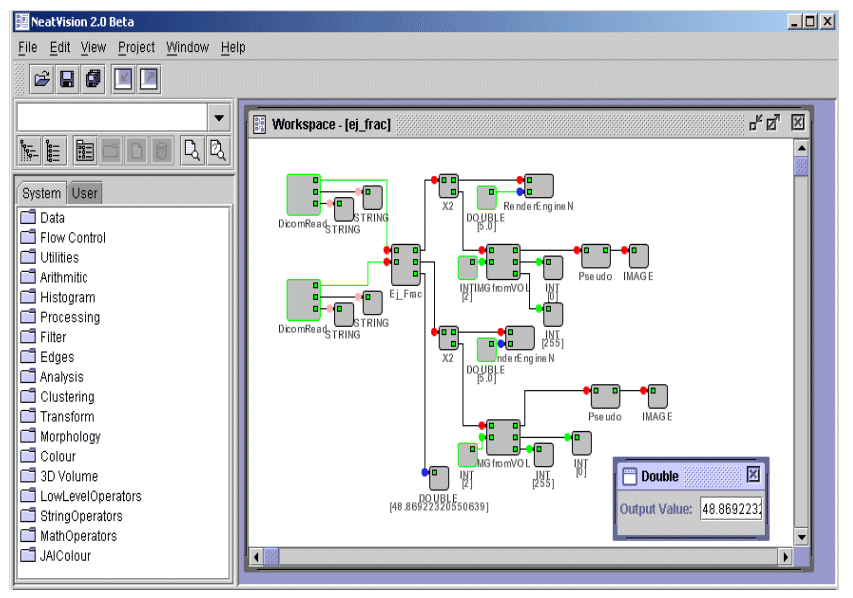The image size is (853, 598).
Task: Click the document magnifier search icon
Action: point(190,151)
